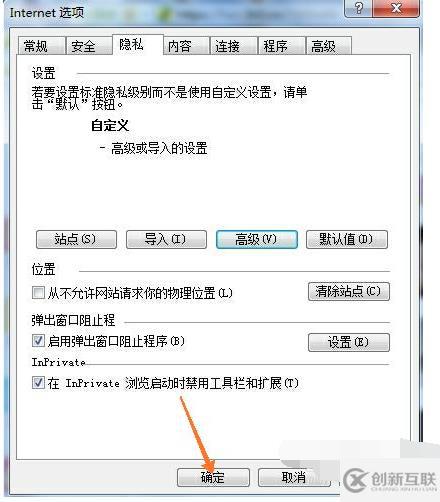This screenshot has width=440, height=502.
Task: Open pop-up blocker 设置(E) button
Action: point(349,342)
